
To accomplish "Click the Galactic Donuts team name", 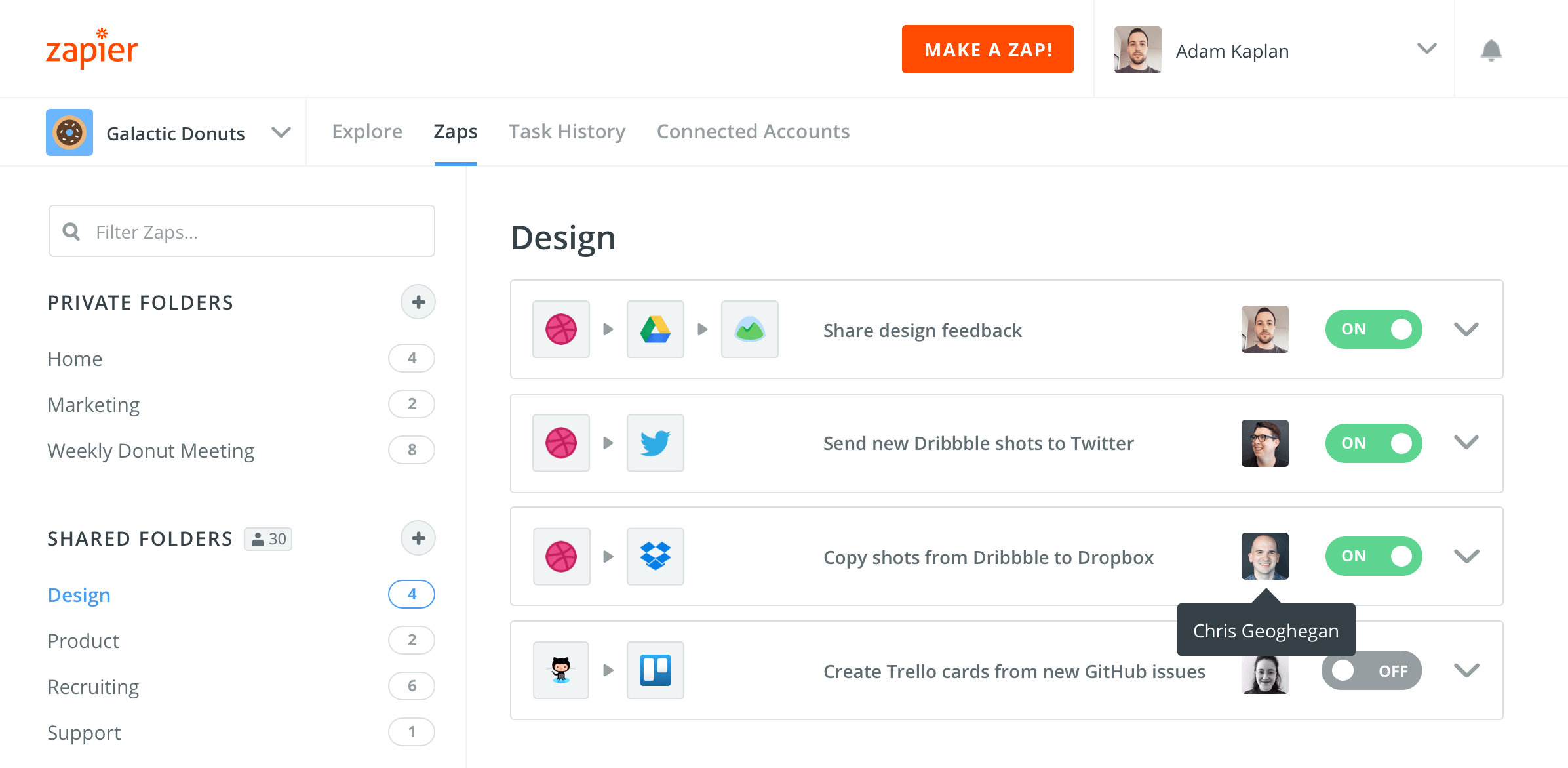I will 176,134.
